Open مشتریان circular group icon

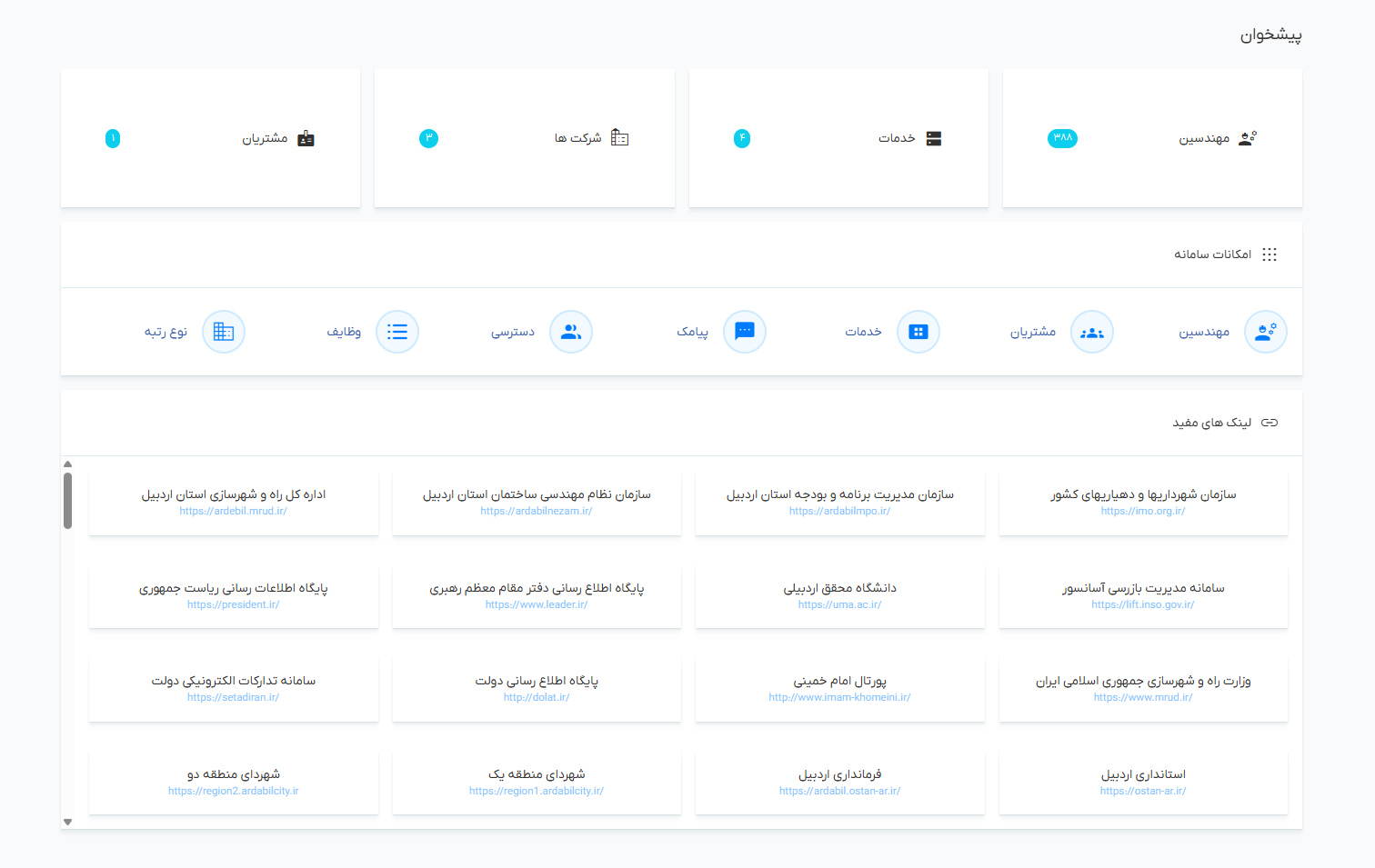click(1092, 332)
